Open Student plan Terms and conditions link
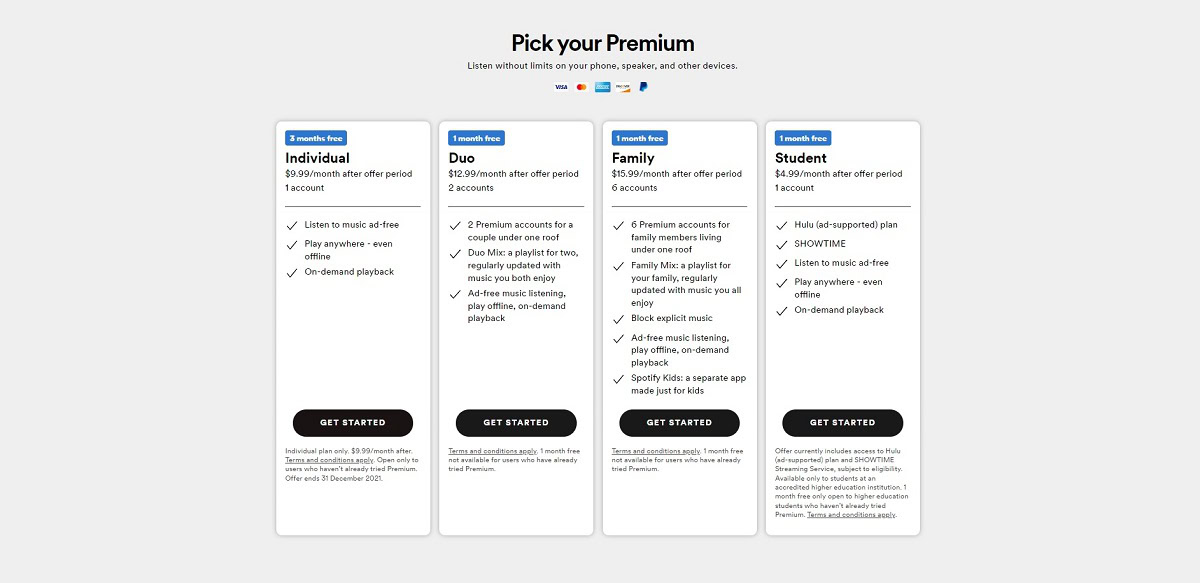This screenshot has height=583, width=1200. point(851,515)
